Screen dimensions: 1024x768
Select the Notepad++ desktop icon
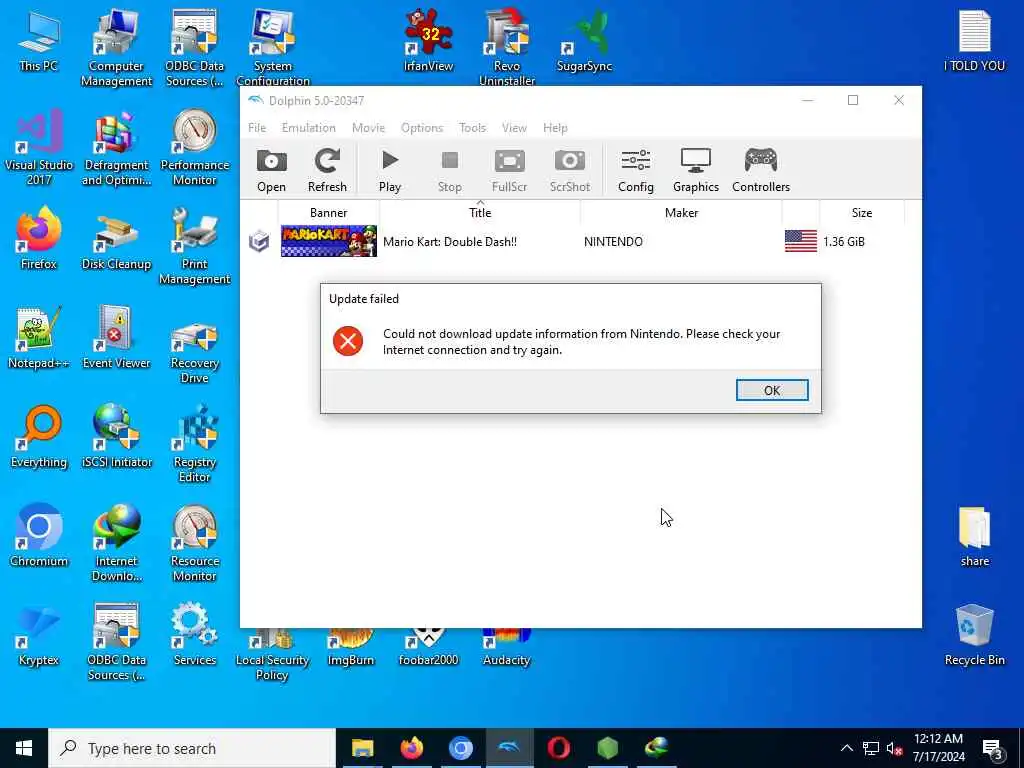tap(39, 338)
